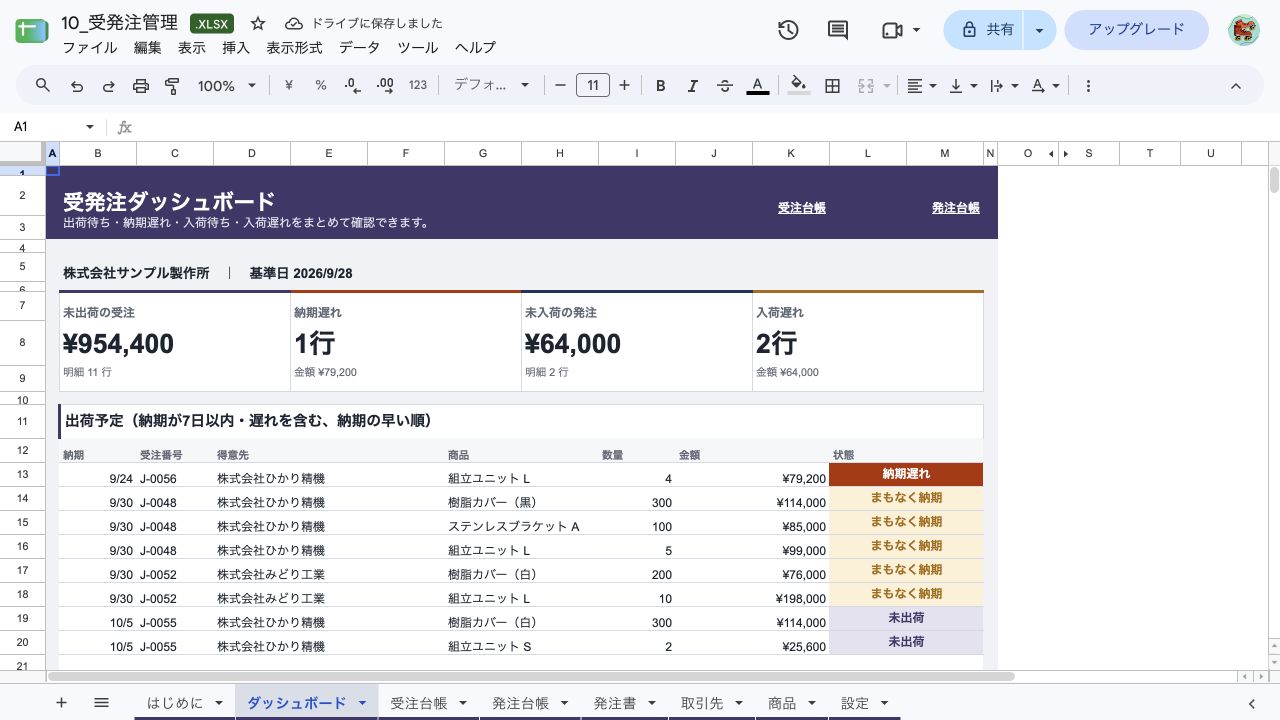Click the アップグレード button
This screenshot has height=720, width=1280.
click(1136, 30)
